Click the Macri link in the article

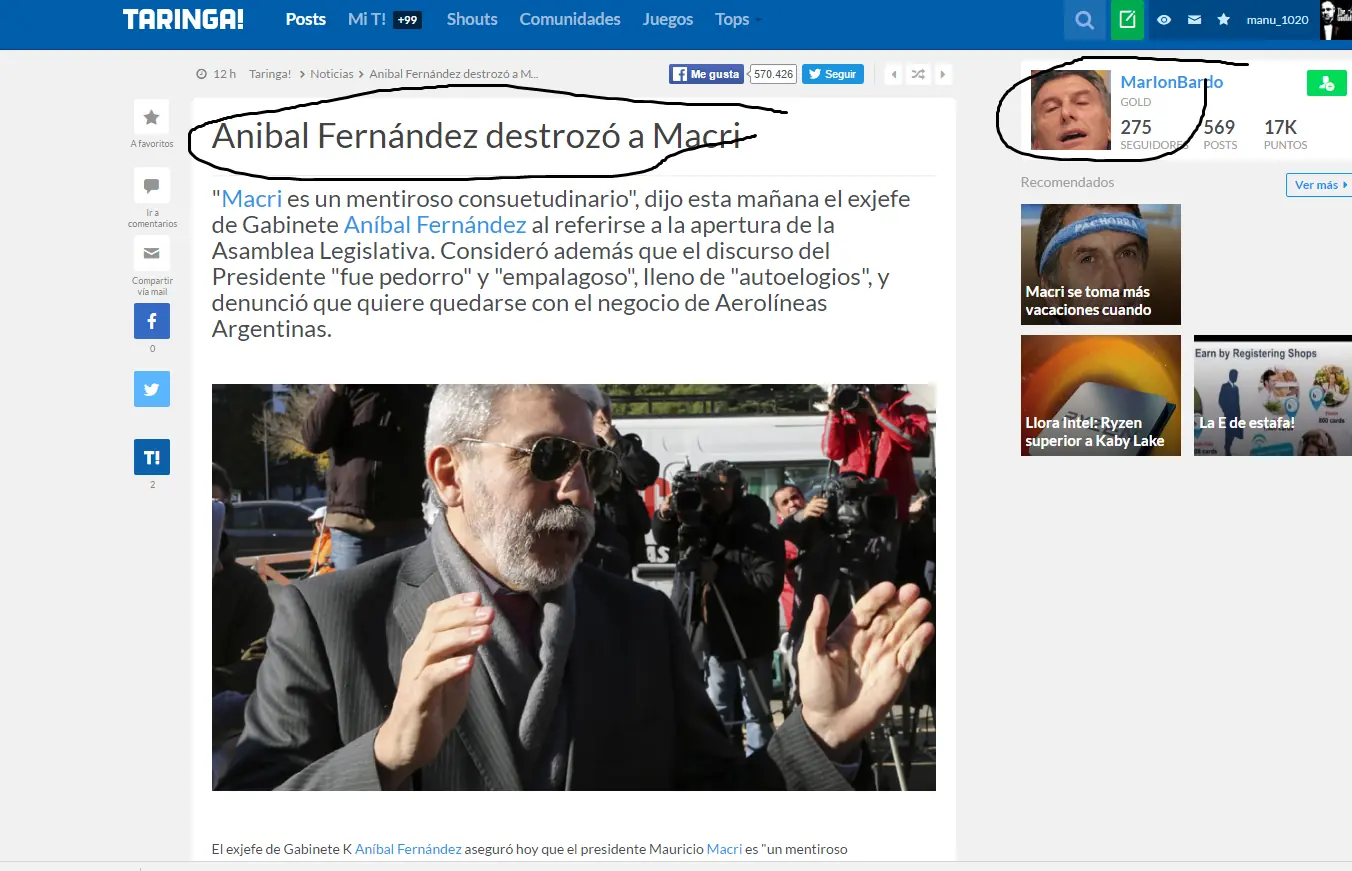[251, 198]
